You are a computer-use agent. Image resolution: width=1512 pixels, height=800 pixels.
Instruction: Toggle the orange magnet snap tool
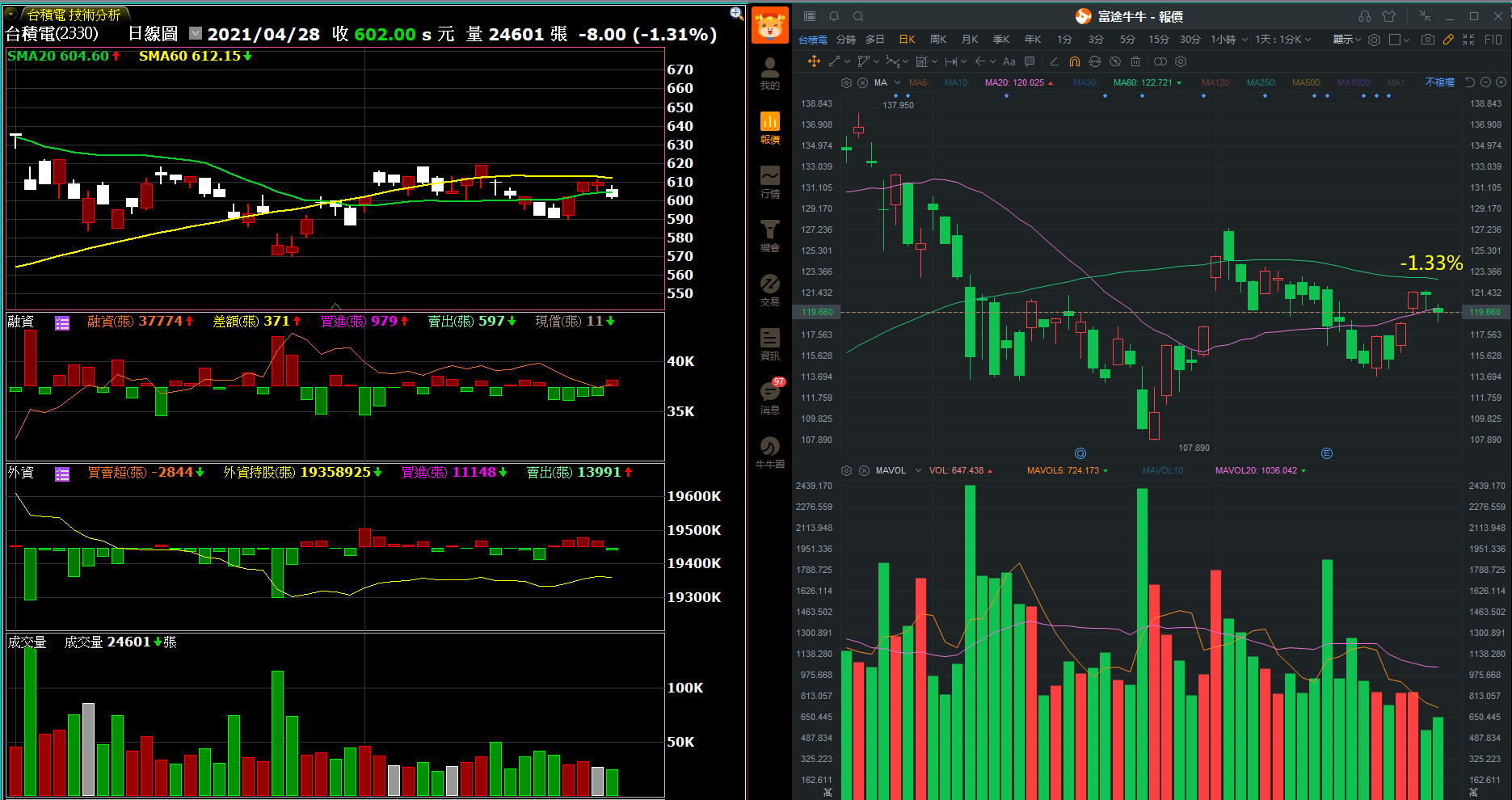[x=1074, y=61]
